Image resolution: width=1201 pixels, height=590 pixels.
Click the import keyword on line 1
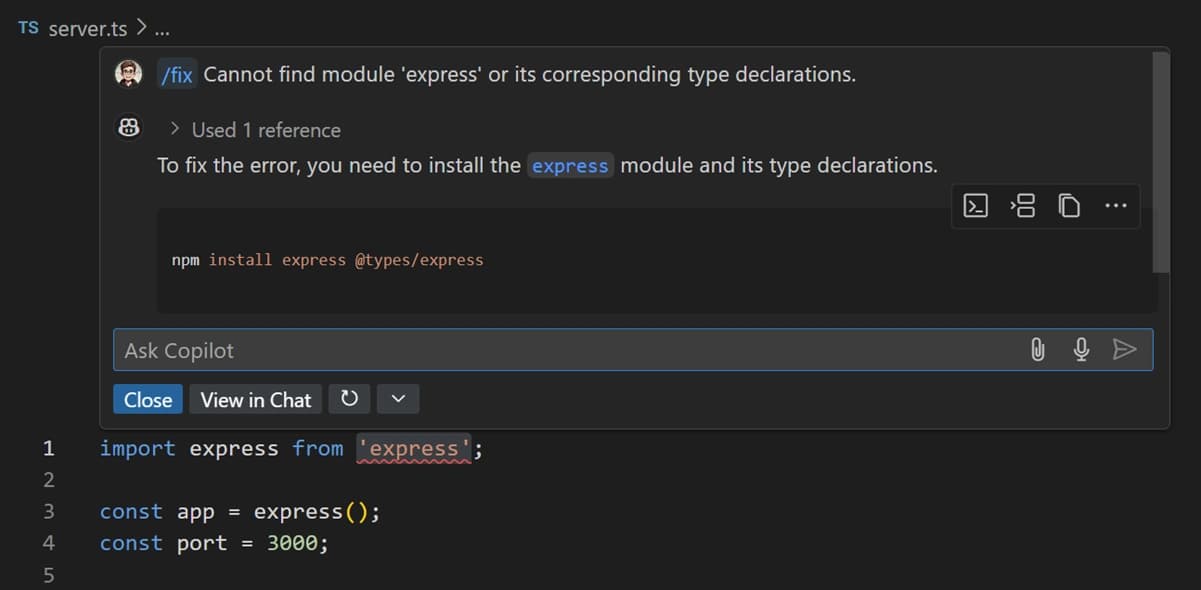point(137,449)
